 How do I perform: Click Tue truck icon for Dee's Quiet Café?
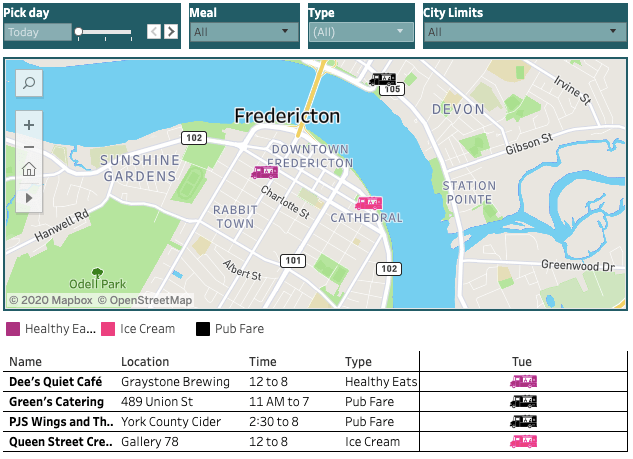523,381
